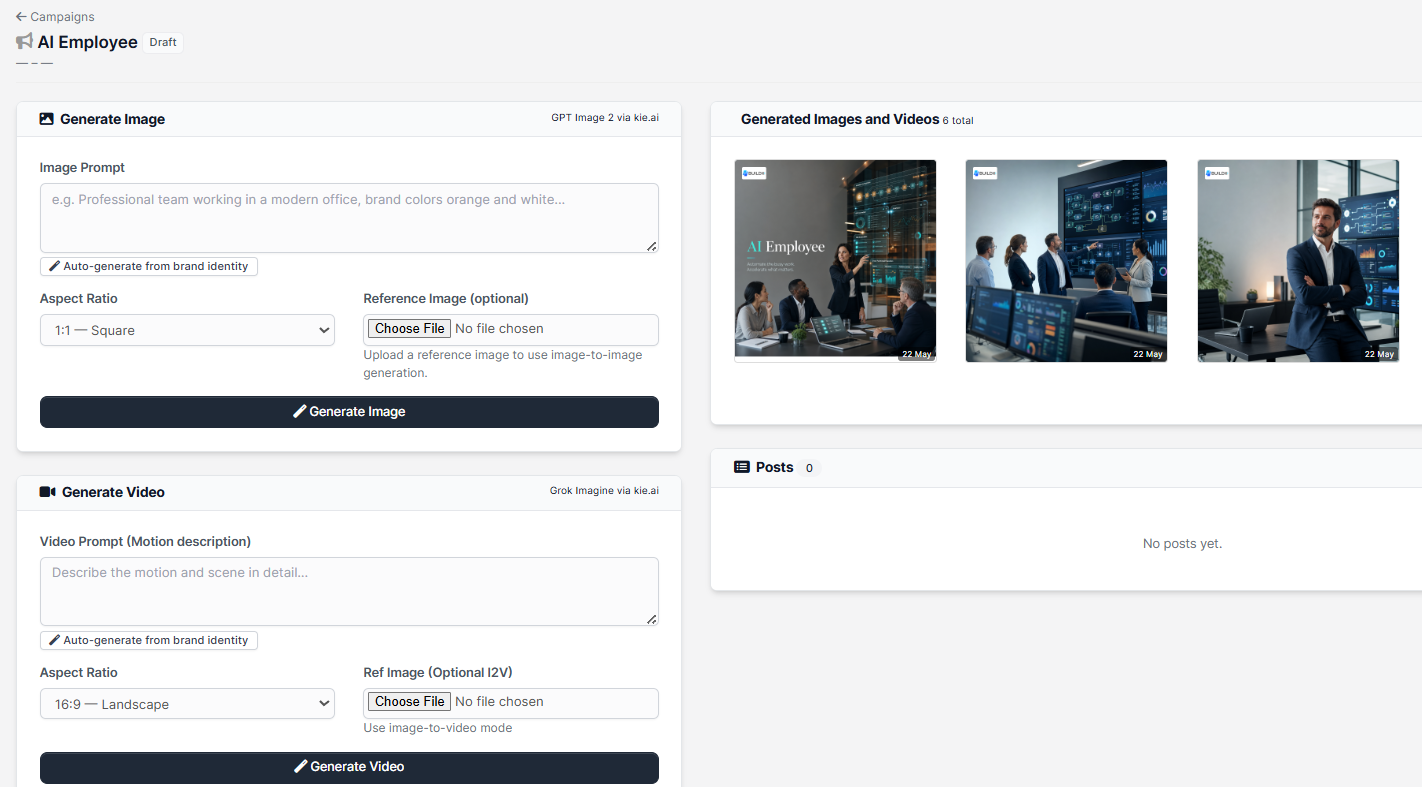The height and width of the screenshot is (787, 1422).
Task: Click the Video Prompt text area
Action: [349, 592]
